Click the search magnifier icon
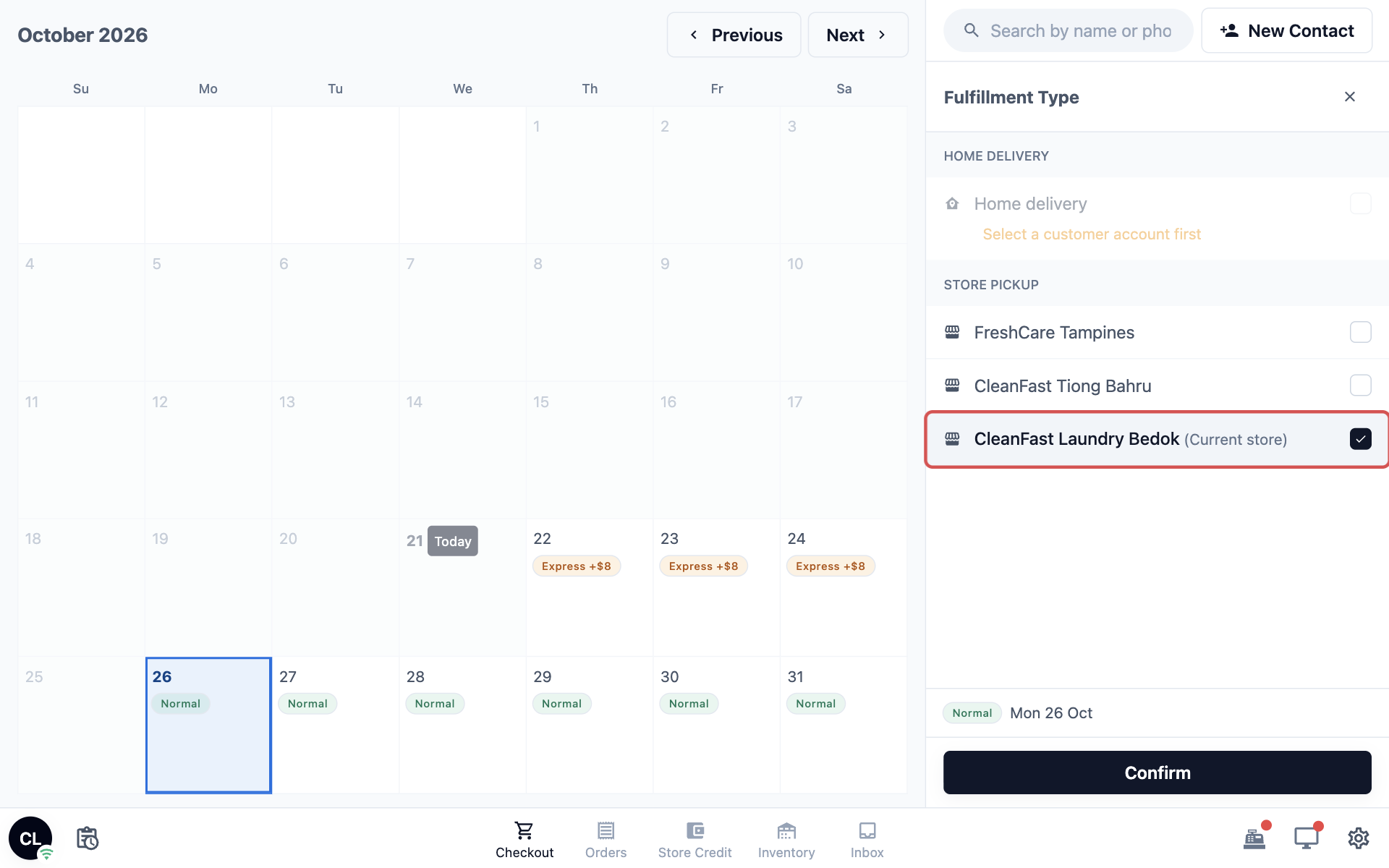1389x868 pixels. [972, 30]
